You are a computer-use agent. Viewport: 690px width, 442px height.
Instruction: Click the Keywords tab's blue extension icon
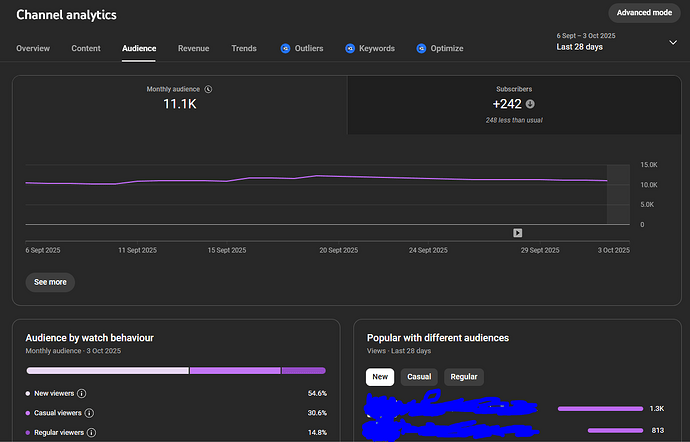pyautogui.click(x=350, y=48)
